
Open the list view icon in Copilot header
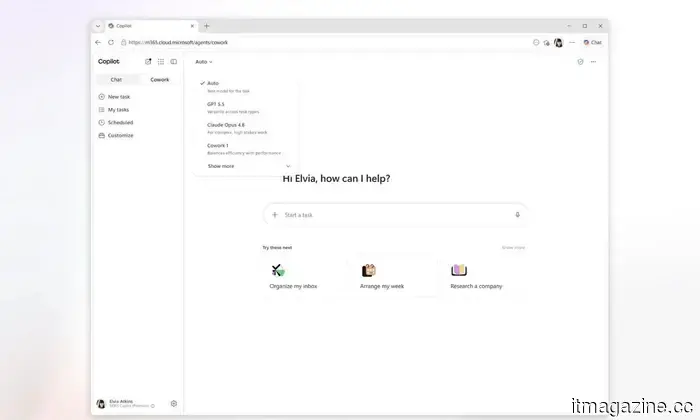click(x=161, y=62)
